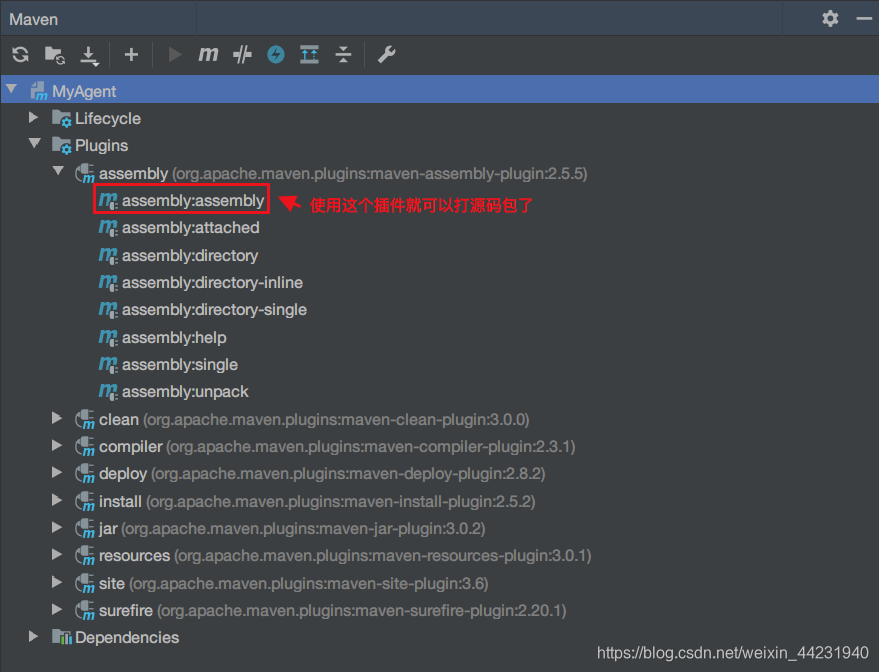Toggle skip tests mode lightning icon
879x672 pixels.
click(275, 54)
